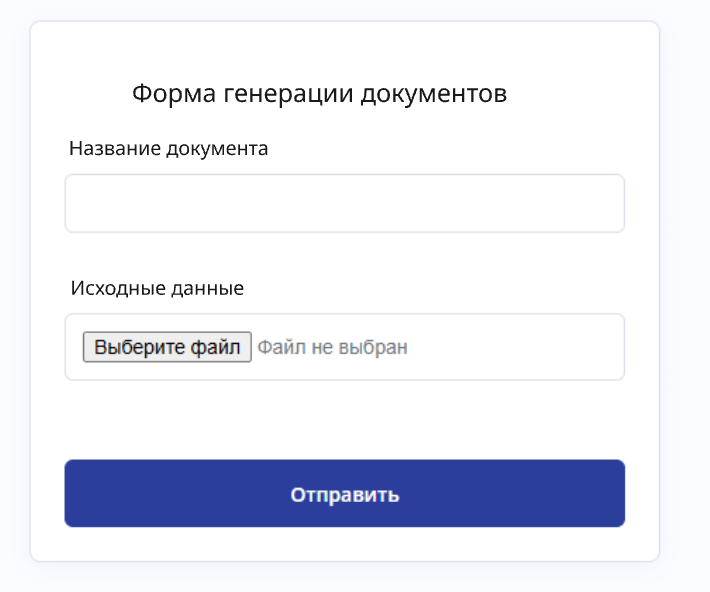Place cursor in the document title input

point(344,204)
